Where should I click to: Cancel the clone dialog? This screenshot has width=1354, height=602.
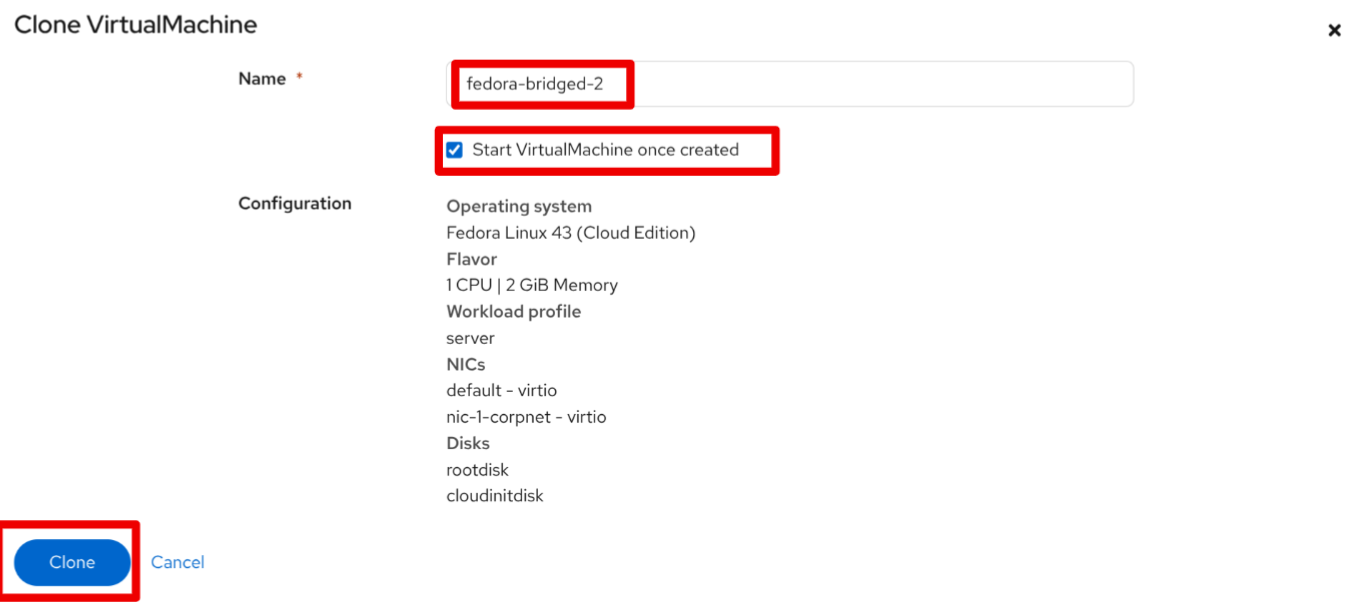(x=178, y=562)
